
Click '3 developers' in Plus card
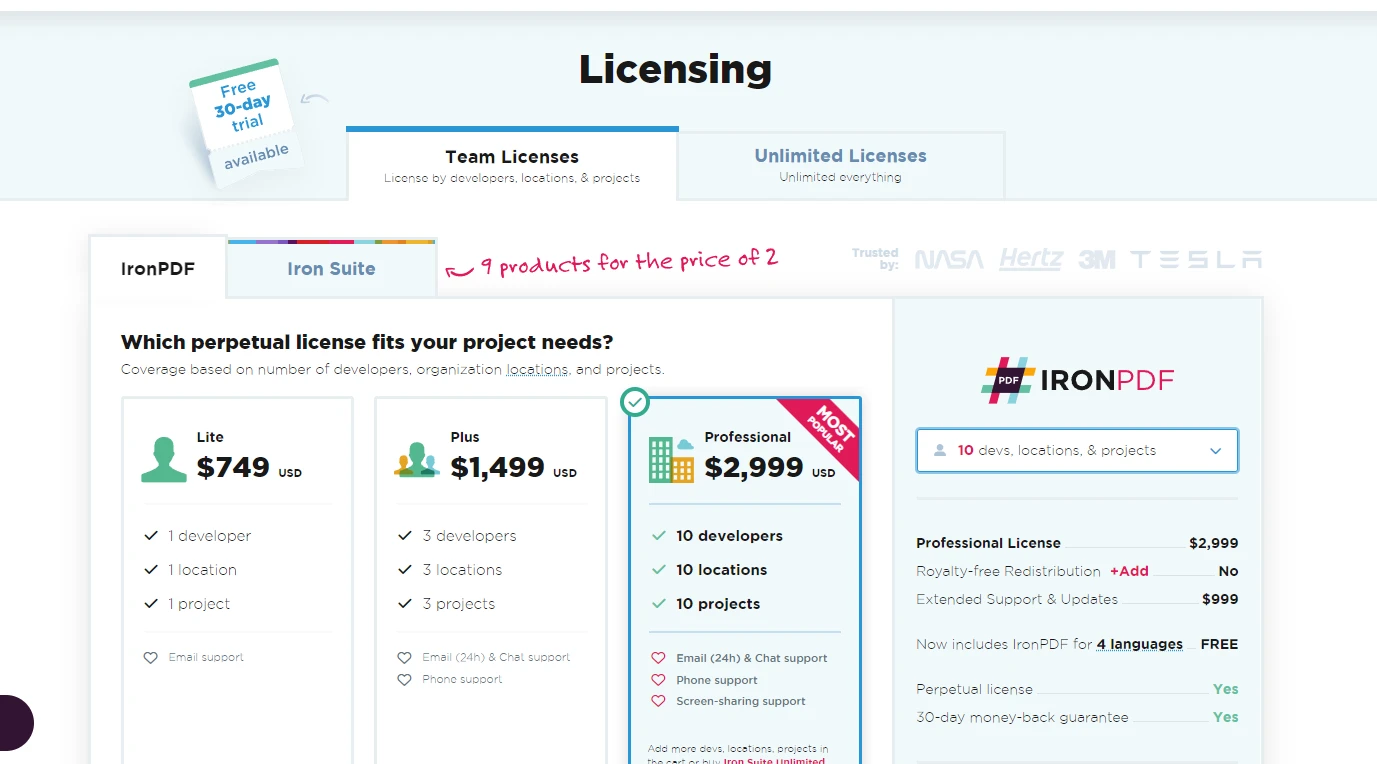coord(469,536)
